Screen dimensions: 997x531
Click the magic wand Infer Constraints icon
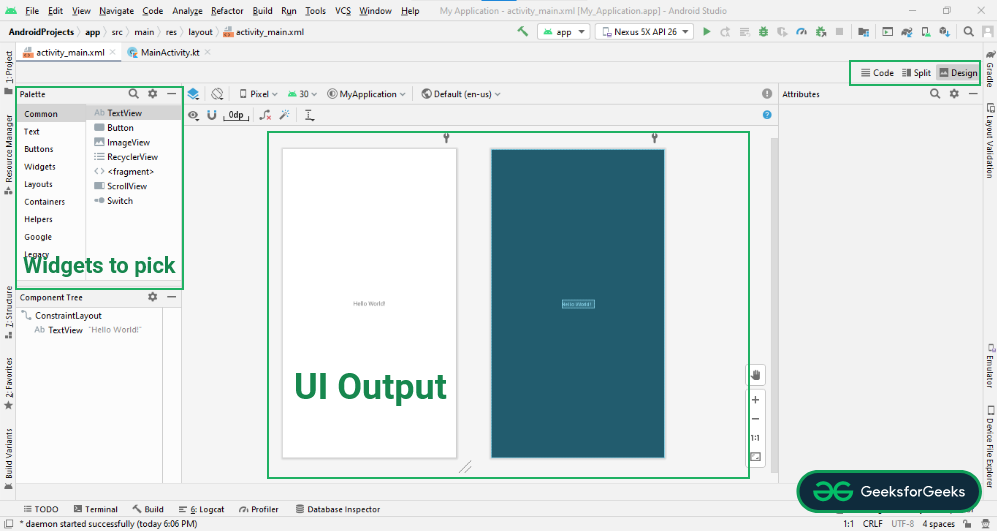point(285,115)
